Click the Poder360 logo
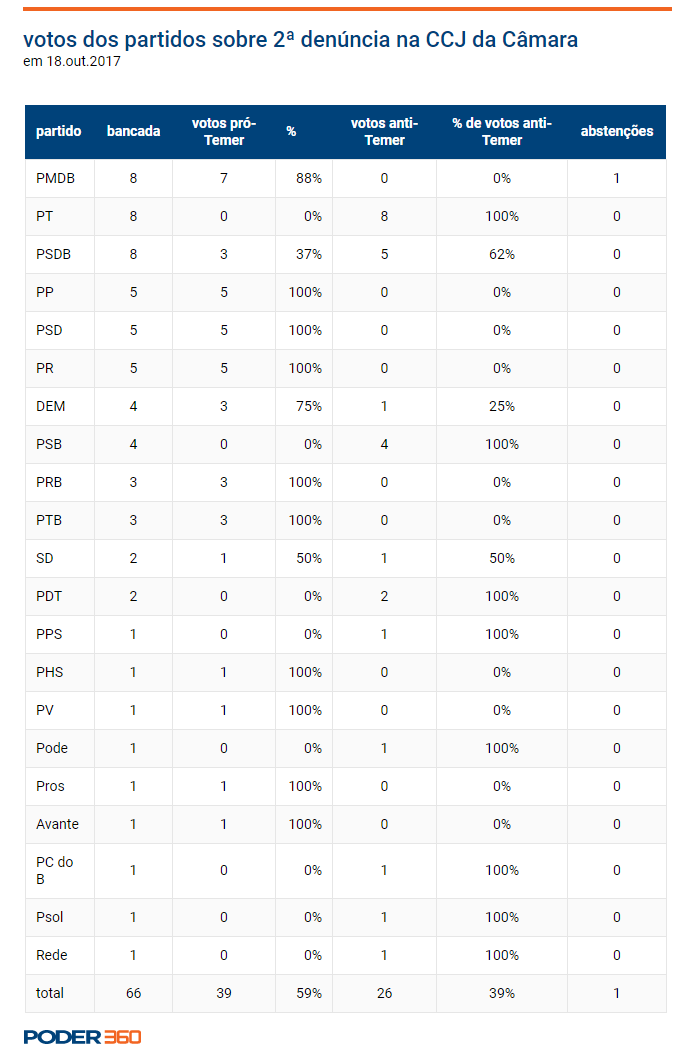 [82, 1036]
